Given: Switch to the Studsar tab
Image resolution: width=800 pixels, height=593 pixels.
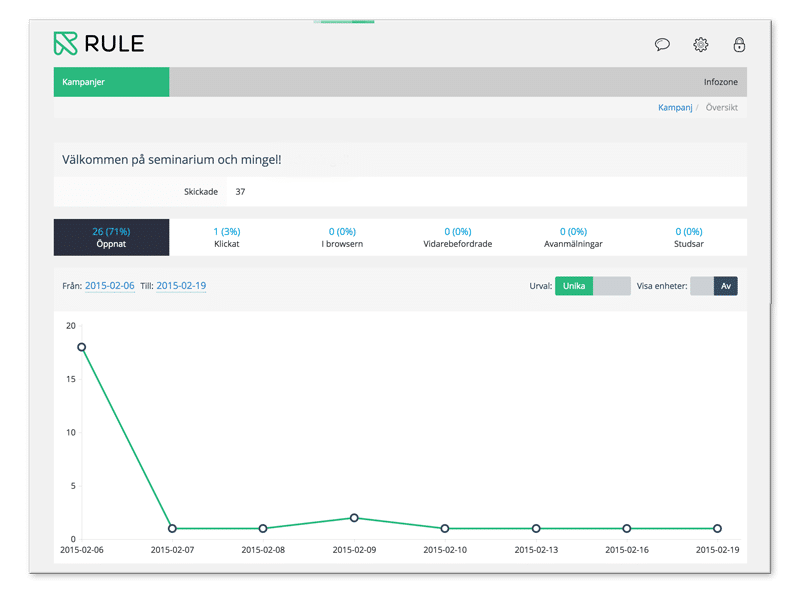Looking at the screenshot, I should point(689,237).
